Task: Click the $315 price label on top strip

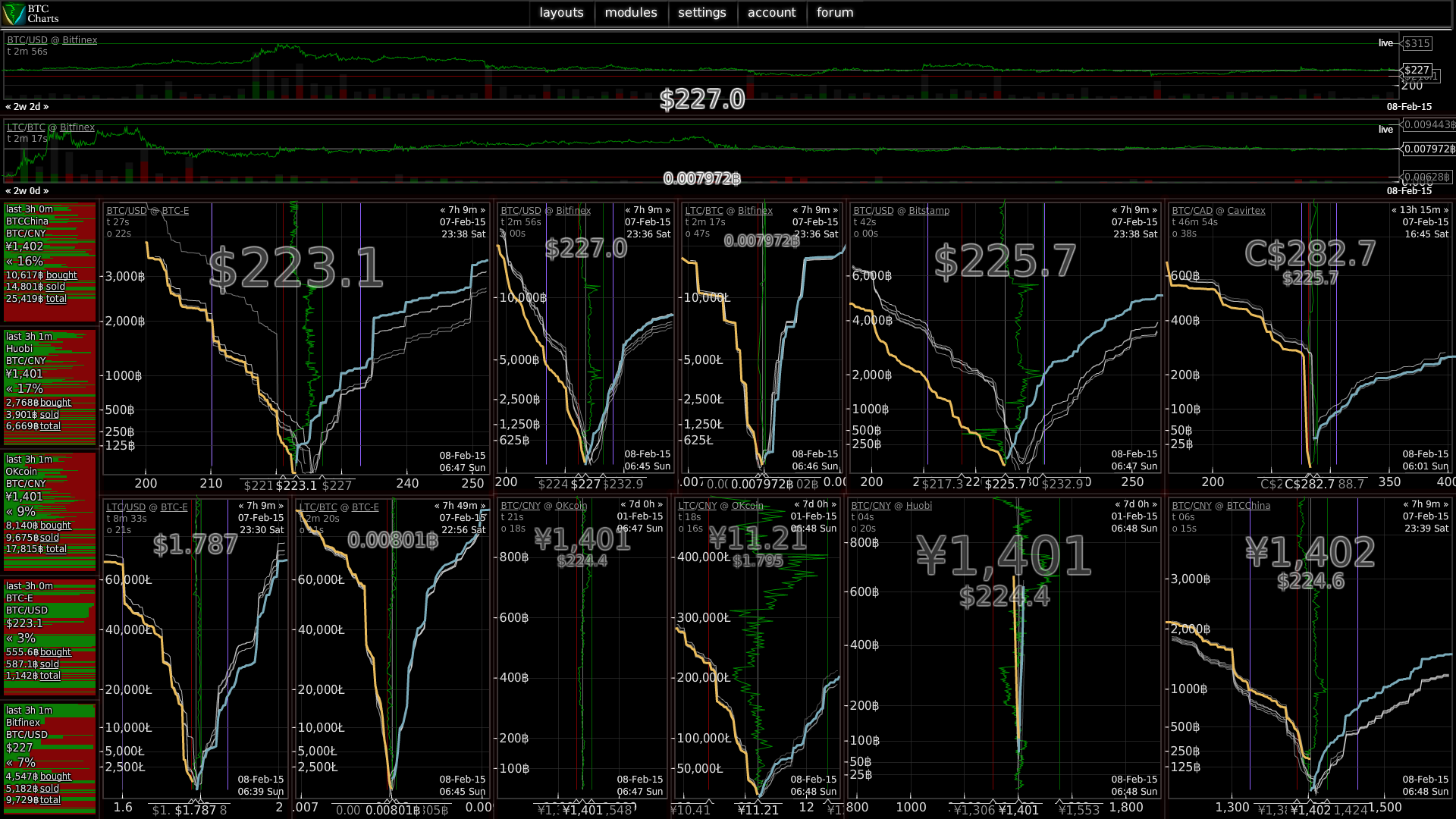Action: (1417, 44)
